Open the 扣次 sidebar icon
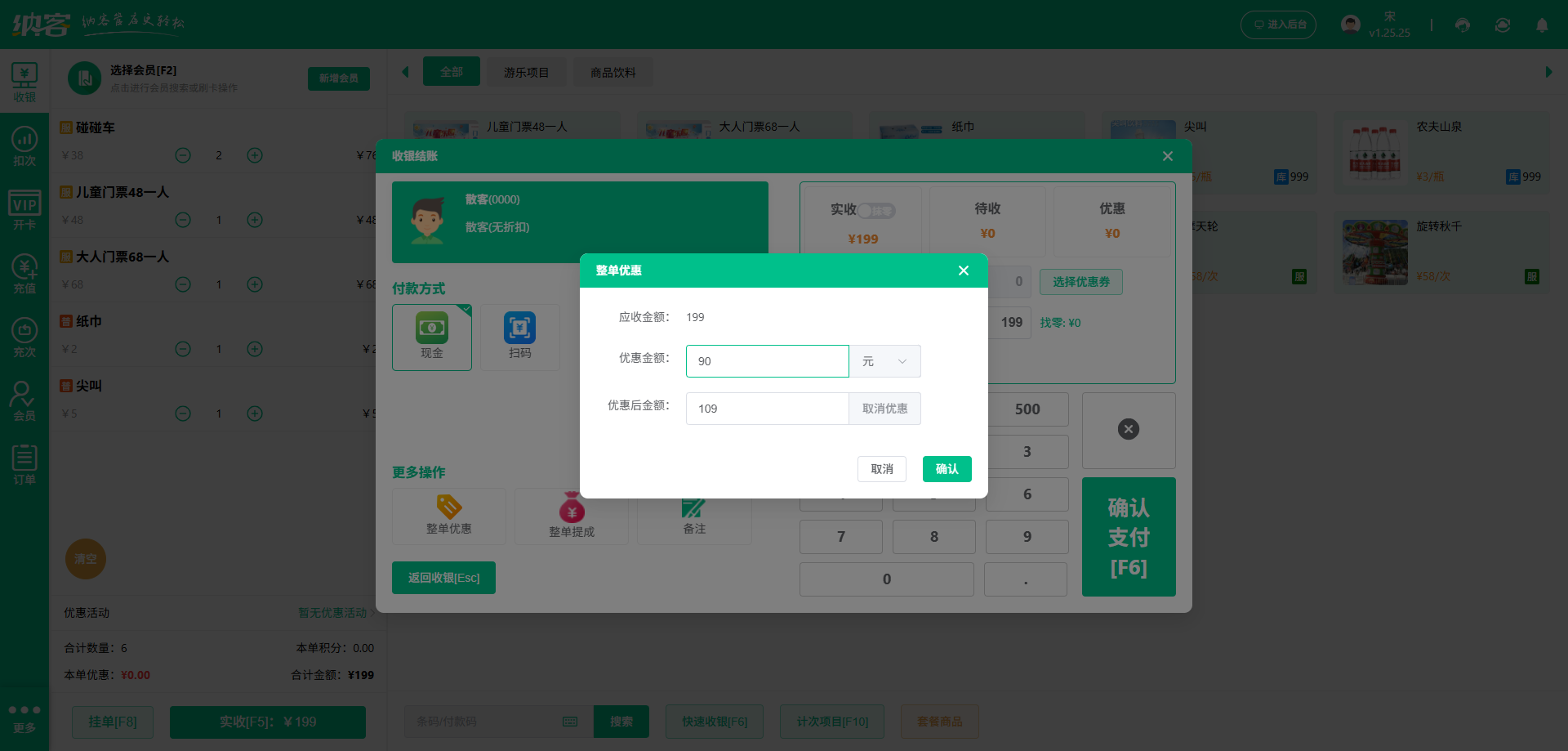The image size is (1568, 751). (24, 146)
